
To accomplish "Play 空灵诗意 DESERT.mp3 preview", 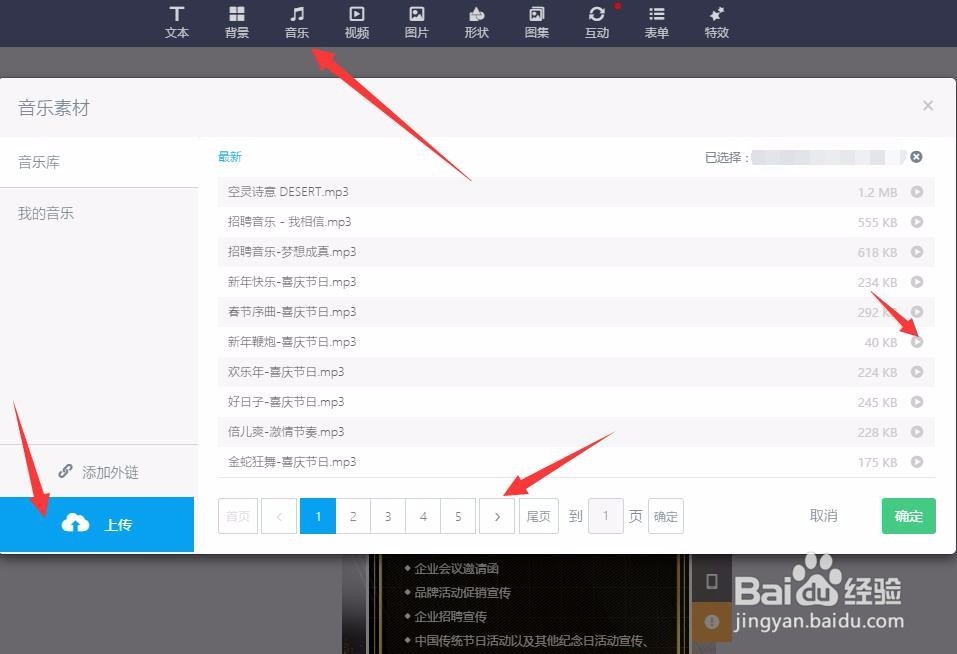I will pyautogui.click(x=916, y=192).
